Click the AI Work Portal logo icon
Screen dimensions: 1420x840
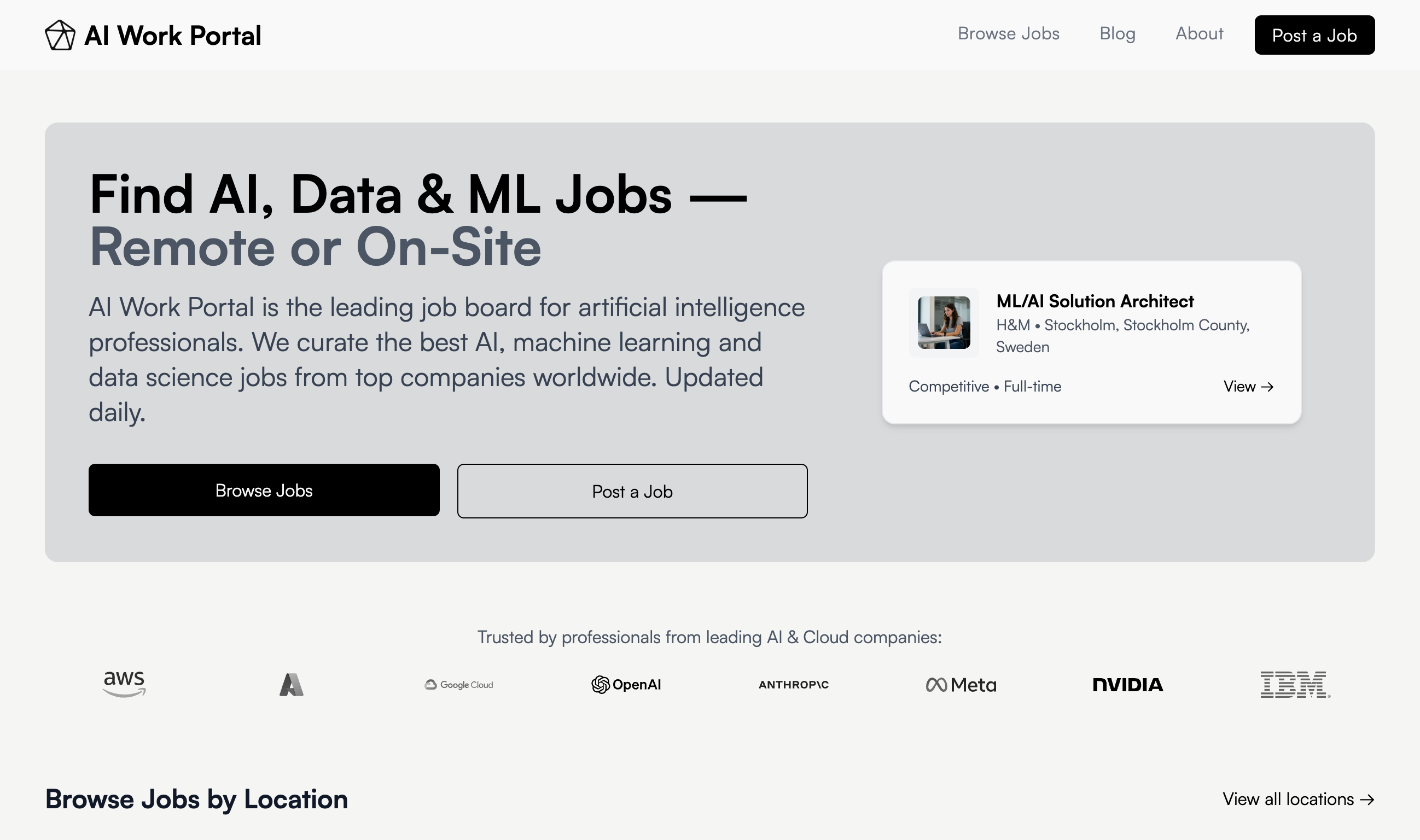click(x=60, y=35)
